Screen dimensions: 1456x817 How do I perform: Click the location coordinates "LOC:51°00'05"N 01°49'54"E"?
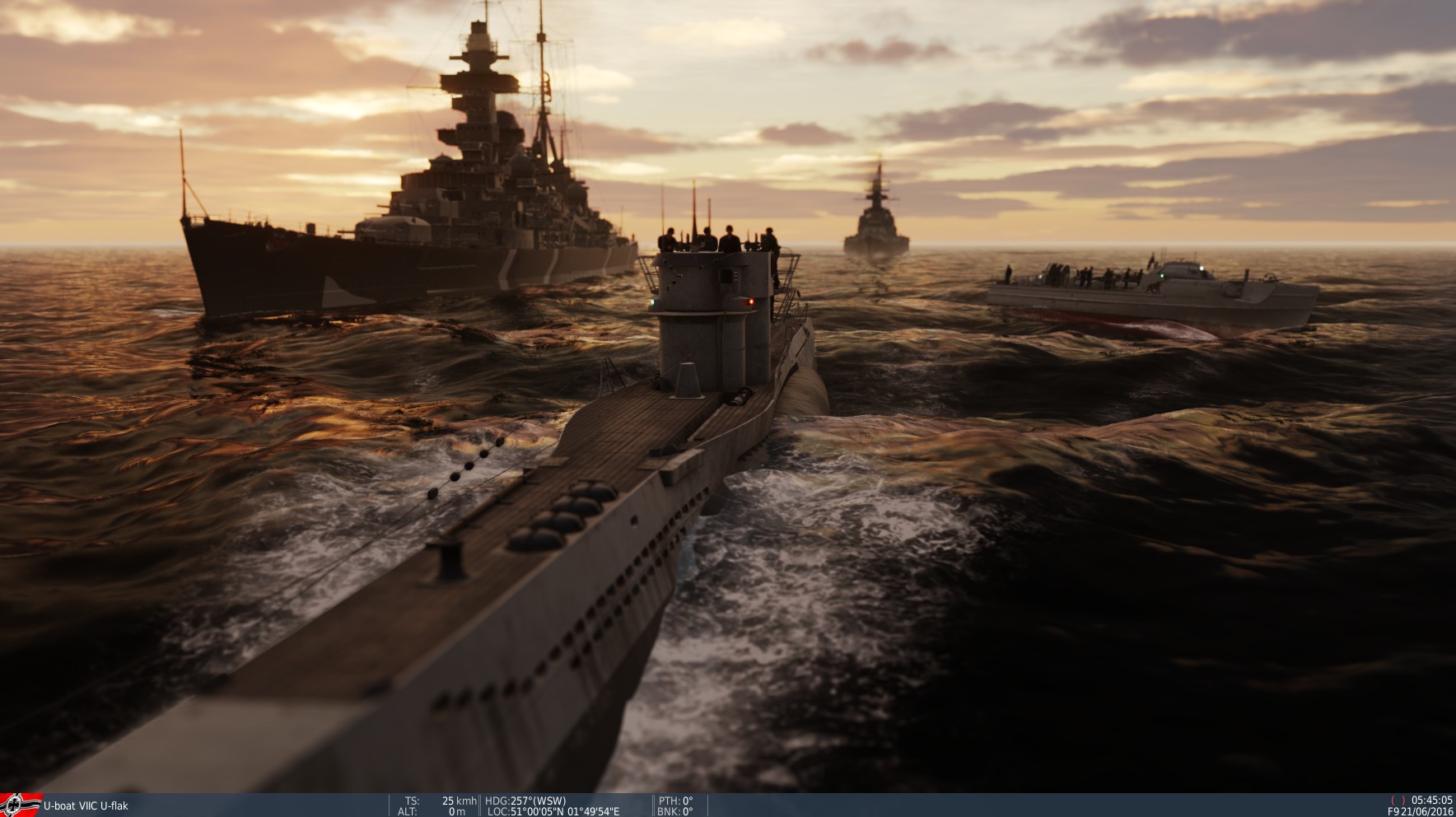(x=553, y=811)
